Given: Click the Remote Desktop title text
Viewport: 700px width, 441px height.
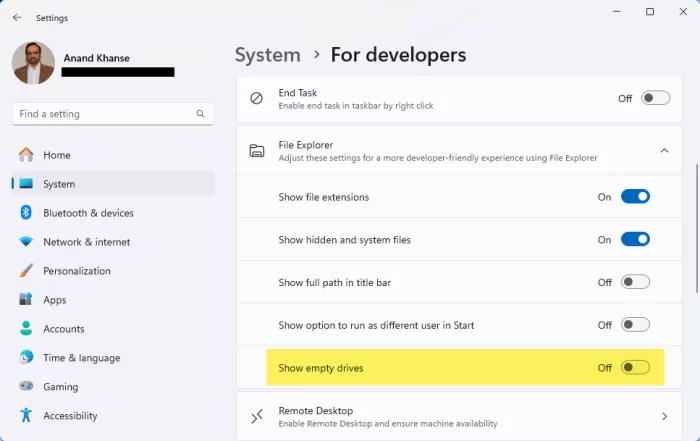Looking at the screenshot, I should (x=316, y=411).
